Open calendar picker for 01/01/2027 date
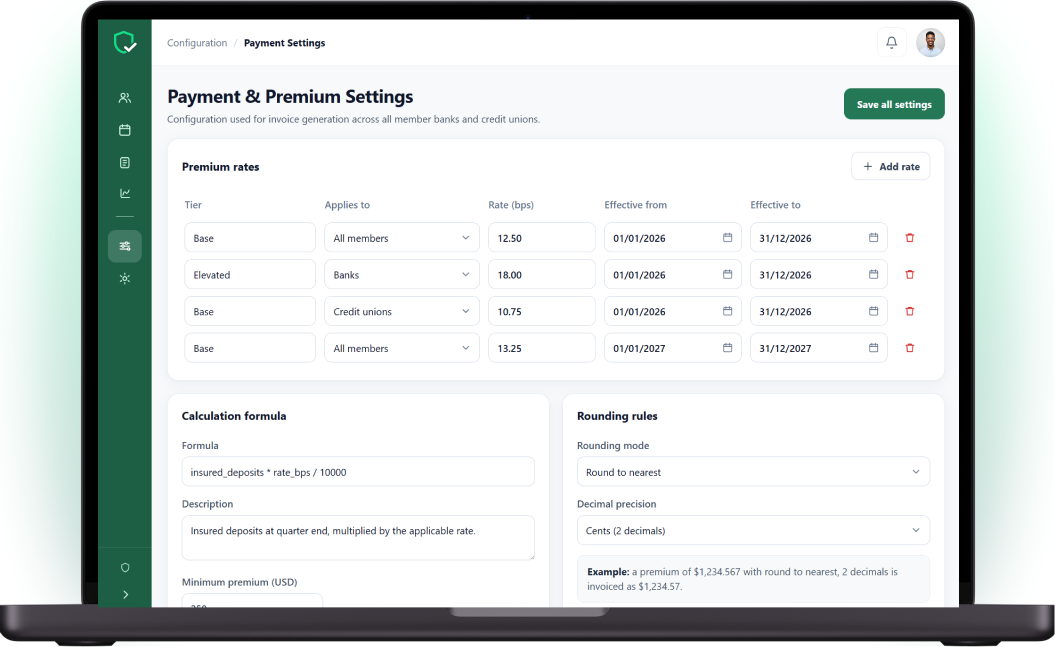Screen dimensions: 1055x647 727,348
